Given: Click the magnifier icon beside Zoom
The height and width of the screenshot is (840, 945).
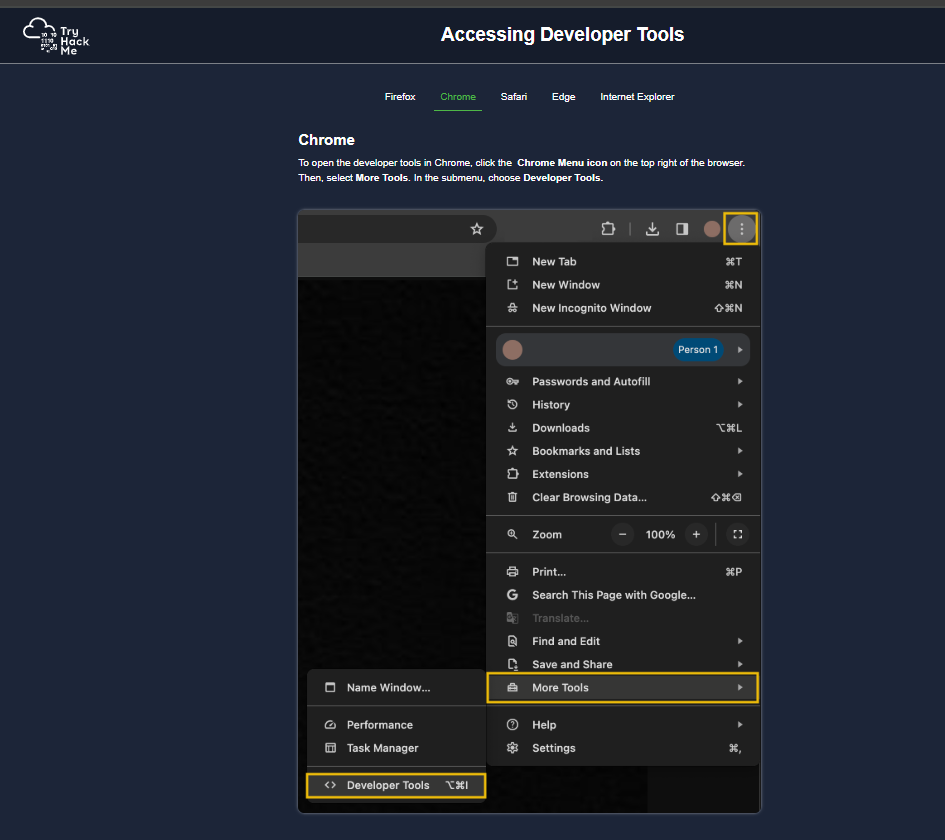Looking at the screenshot, I should [x=512, y=534].
